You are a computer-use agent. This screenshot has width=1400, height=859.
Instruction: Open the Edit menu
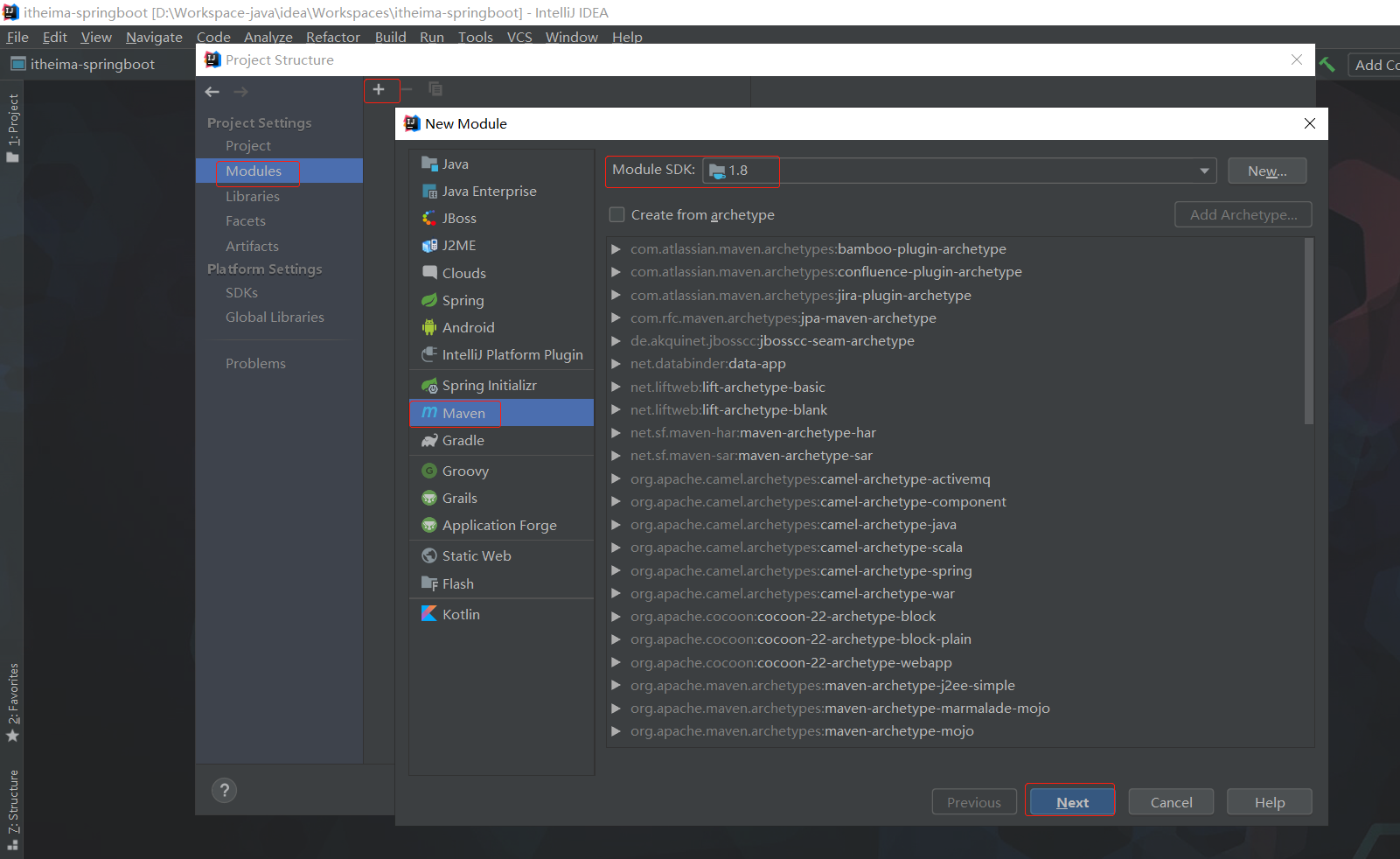[x=55, y=37]
